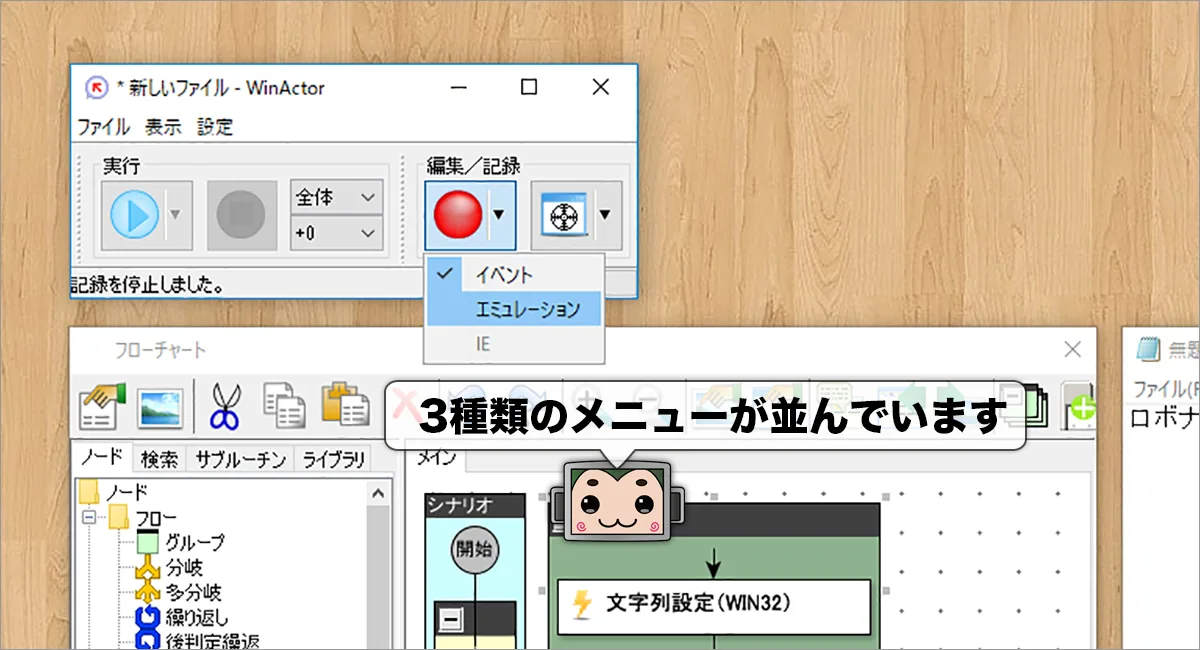Click the blue play run button
1200x650 pixels.
click(135, 215)
